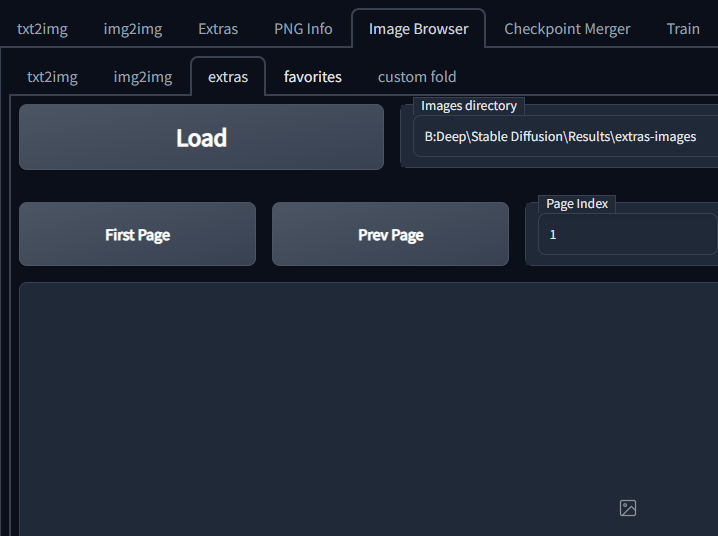Open the Extras main tab

[x=218, y=29]
